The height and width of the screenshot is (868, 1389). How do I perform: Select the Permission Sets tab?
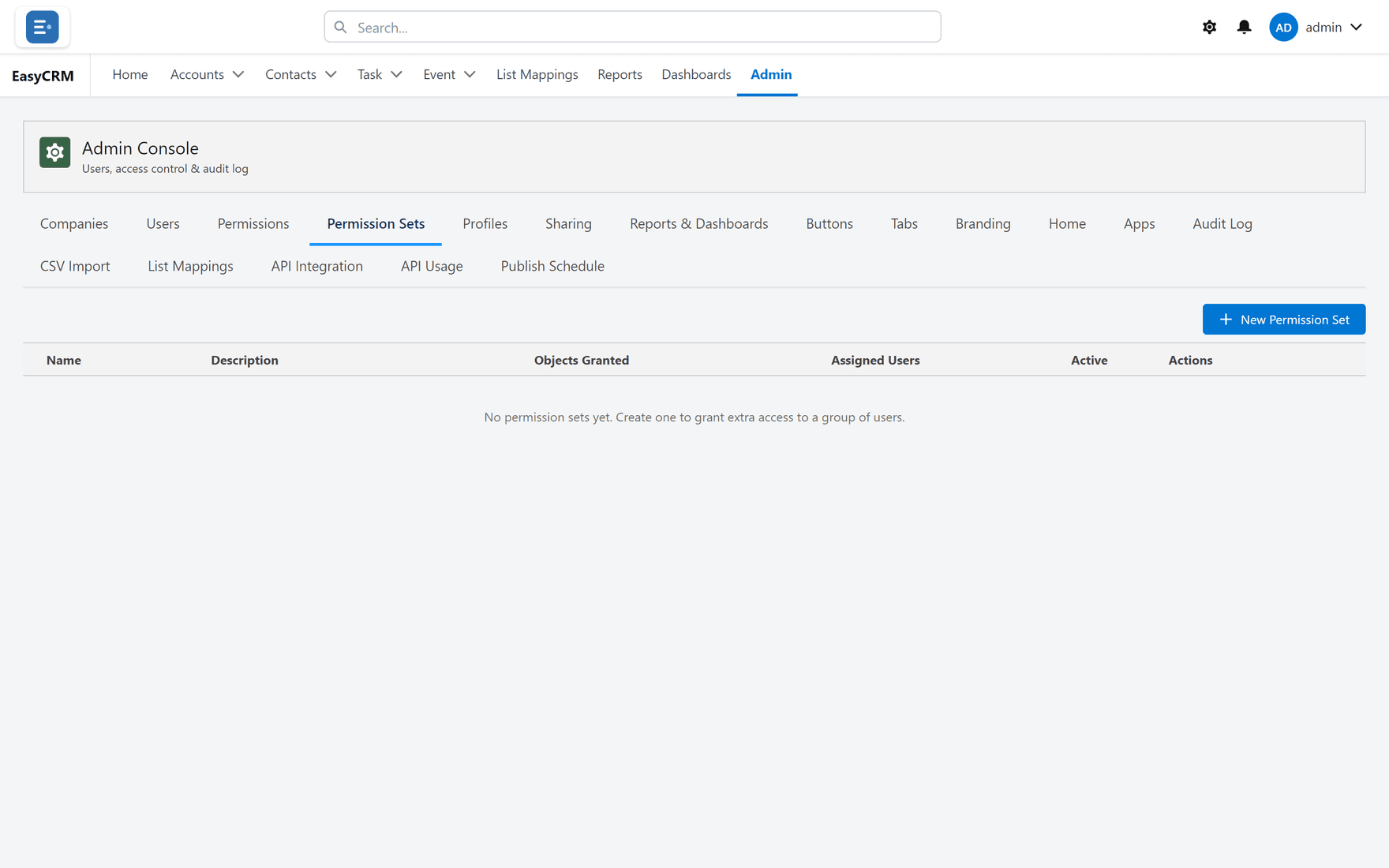pyautogui.click(x=376, y=223)
